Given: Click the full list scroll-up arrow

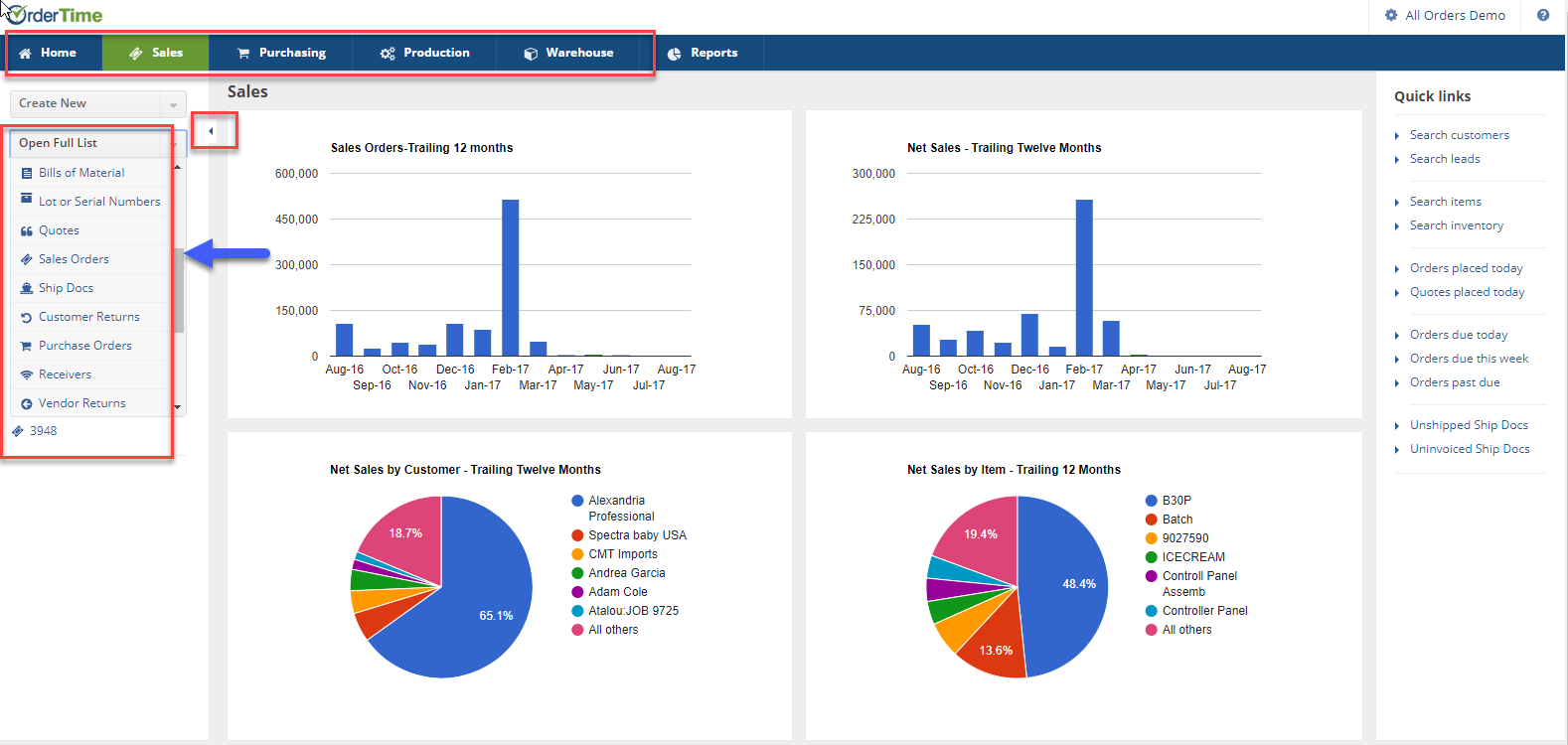Looking at the screenshot, I should [x=178, y=167].
